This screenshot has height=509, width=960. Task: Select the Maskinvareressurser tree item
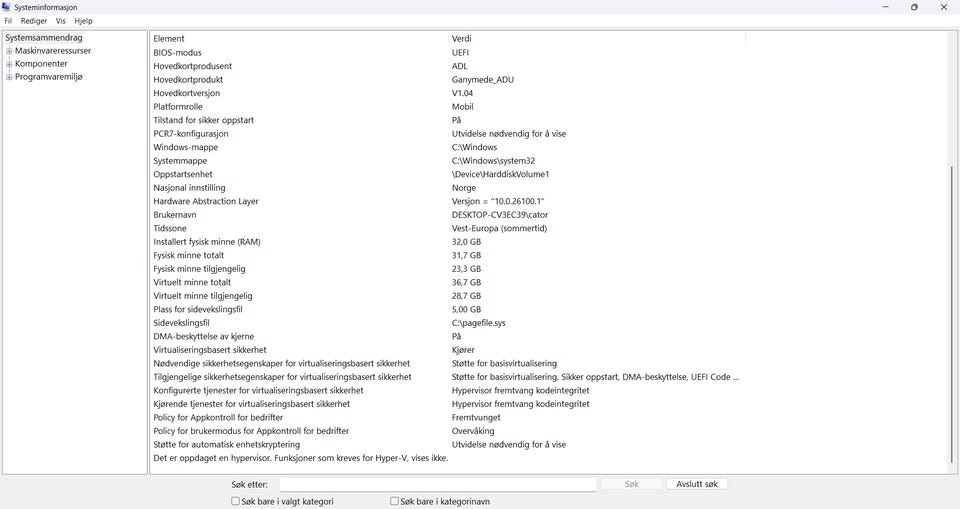53,51
